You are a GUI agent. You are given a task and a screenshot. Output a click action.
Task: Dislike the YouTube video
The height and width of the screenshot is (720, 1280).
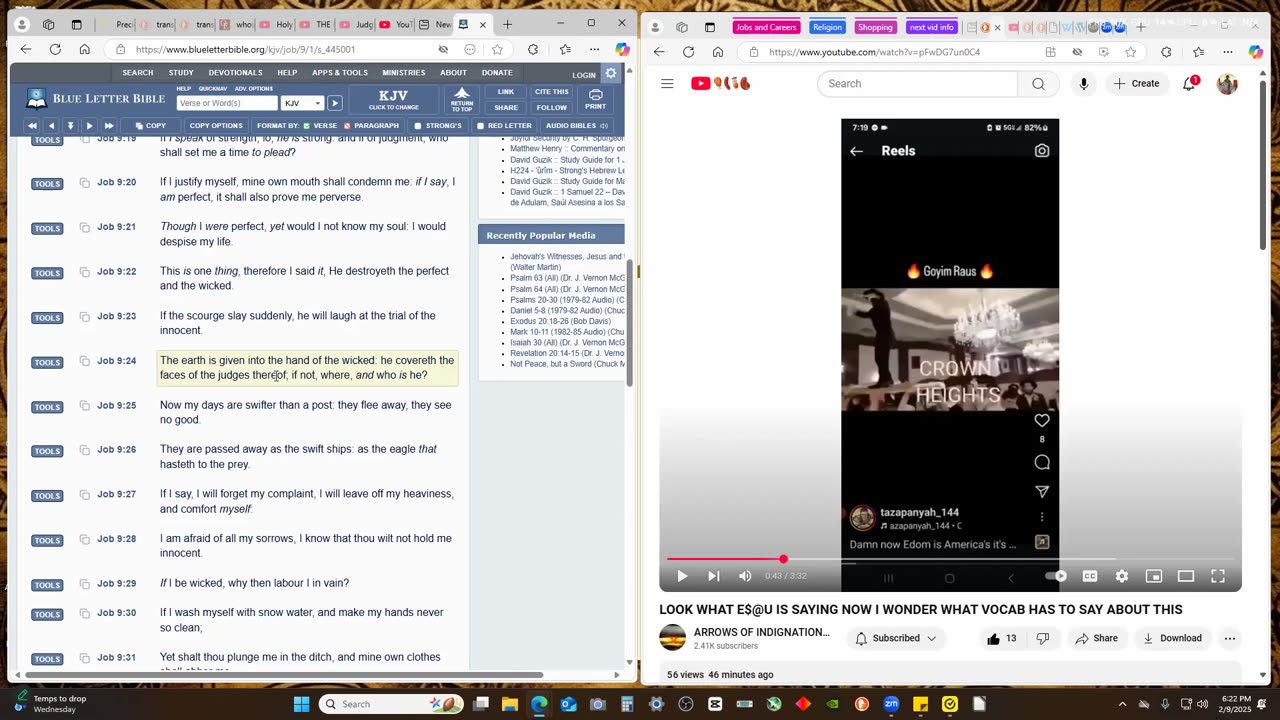pyautogui.click(x=1042, y=638)
